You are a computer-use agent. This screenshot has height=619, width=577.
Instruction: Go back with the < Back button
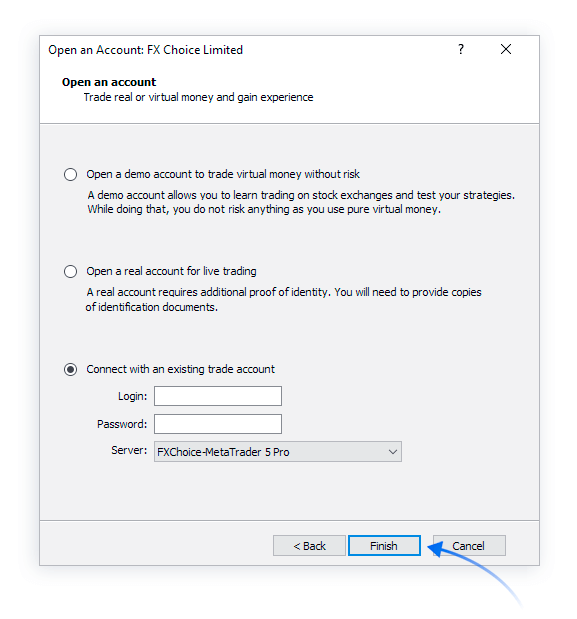309,546
